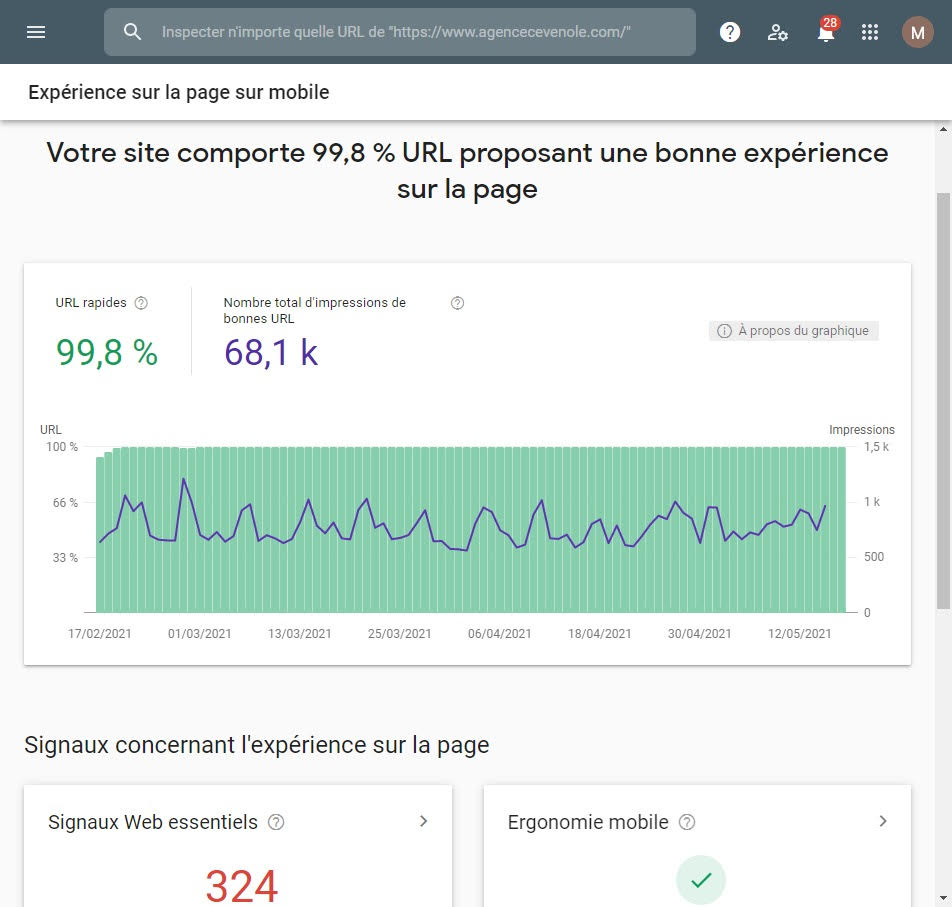The height and width of the screenshot is (907, 952).
Task: Open the help question mark icon
Action: point(730,32)
